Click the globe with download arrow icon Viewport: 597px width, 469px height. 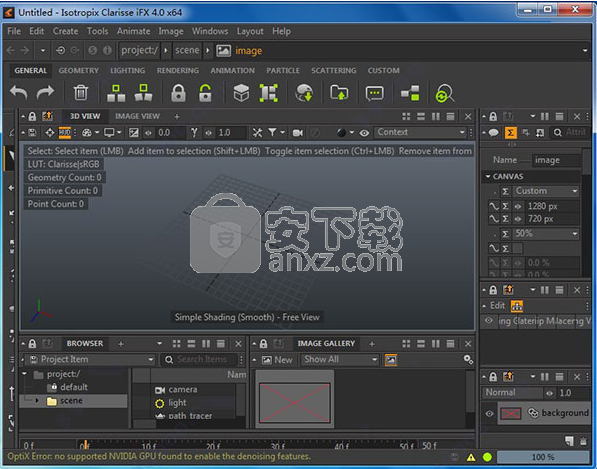pos(304,93)
